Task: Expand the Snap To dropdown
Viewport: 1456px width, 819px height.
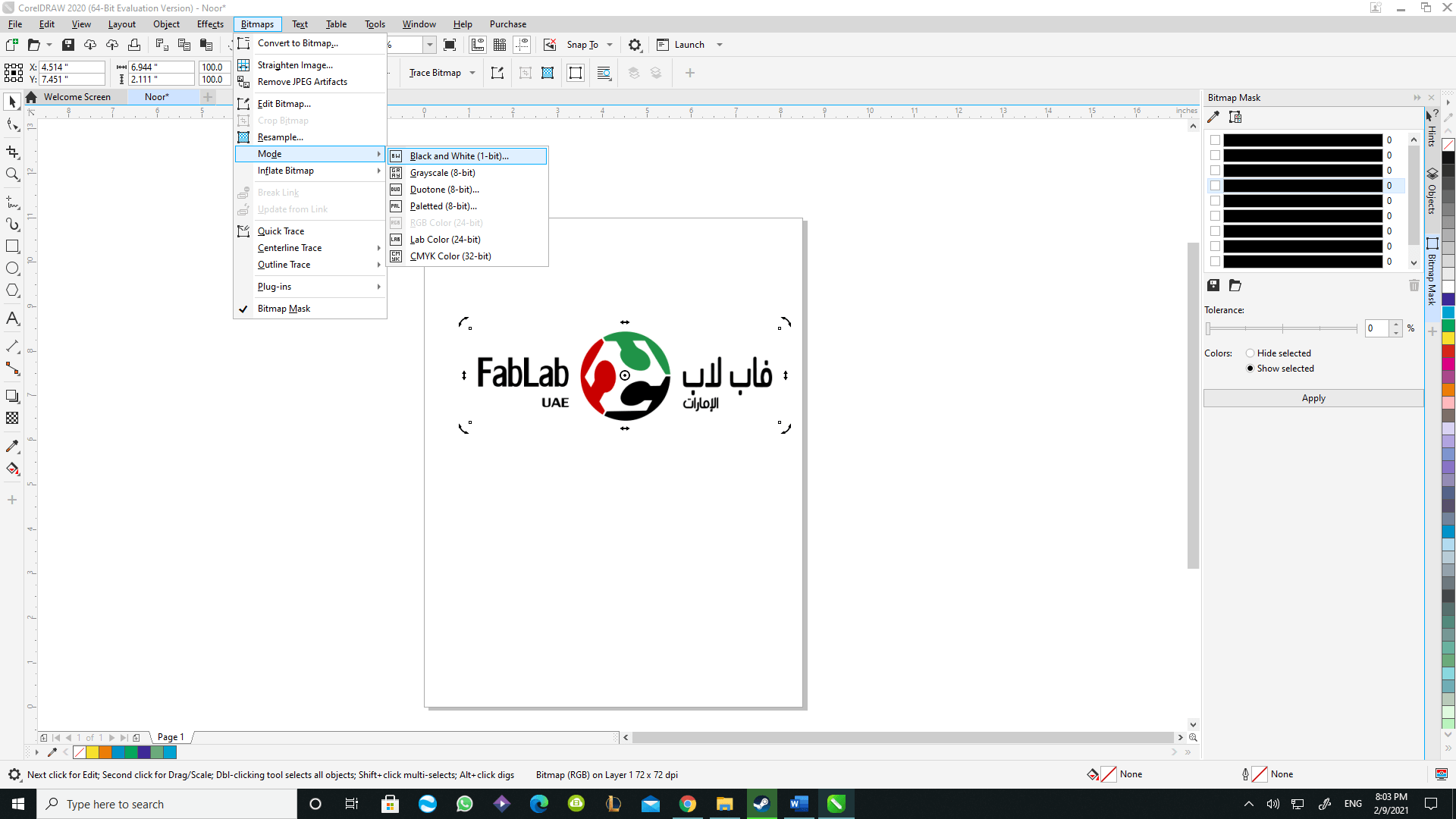Action: point(610,45)
